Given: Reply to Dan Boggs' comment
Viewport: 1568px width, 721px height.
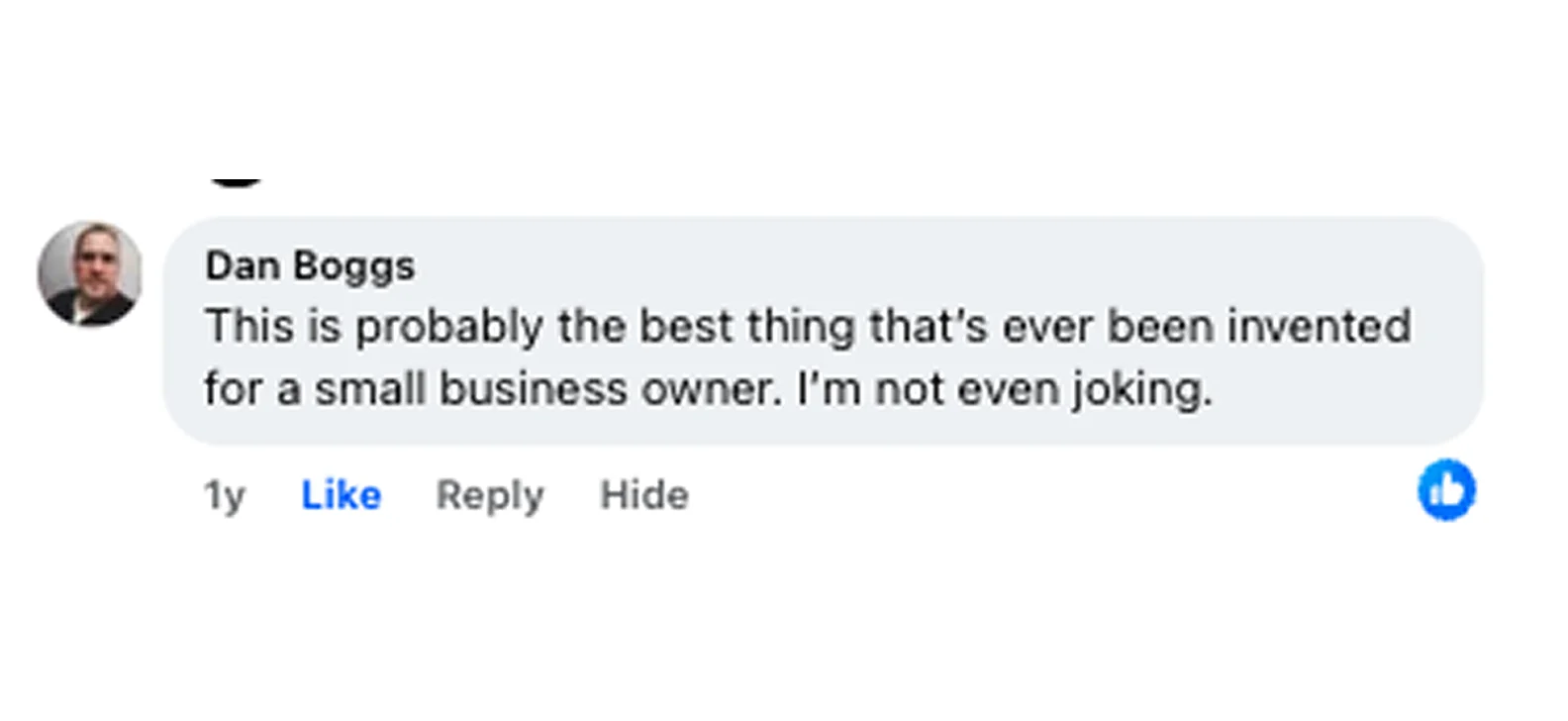Looking at the screenshot, I should pyautogui.click(x=490, y=494).
